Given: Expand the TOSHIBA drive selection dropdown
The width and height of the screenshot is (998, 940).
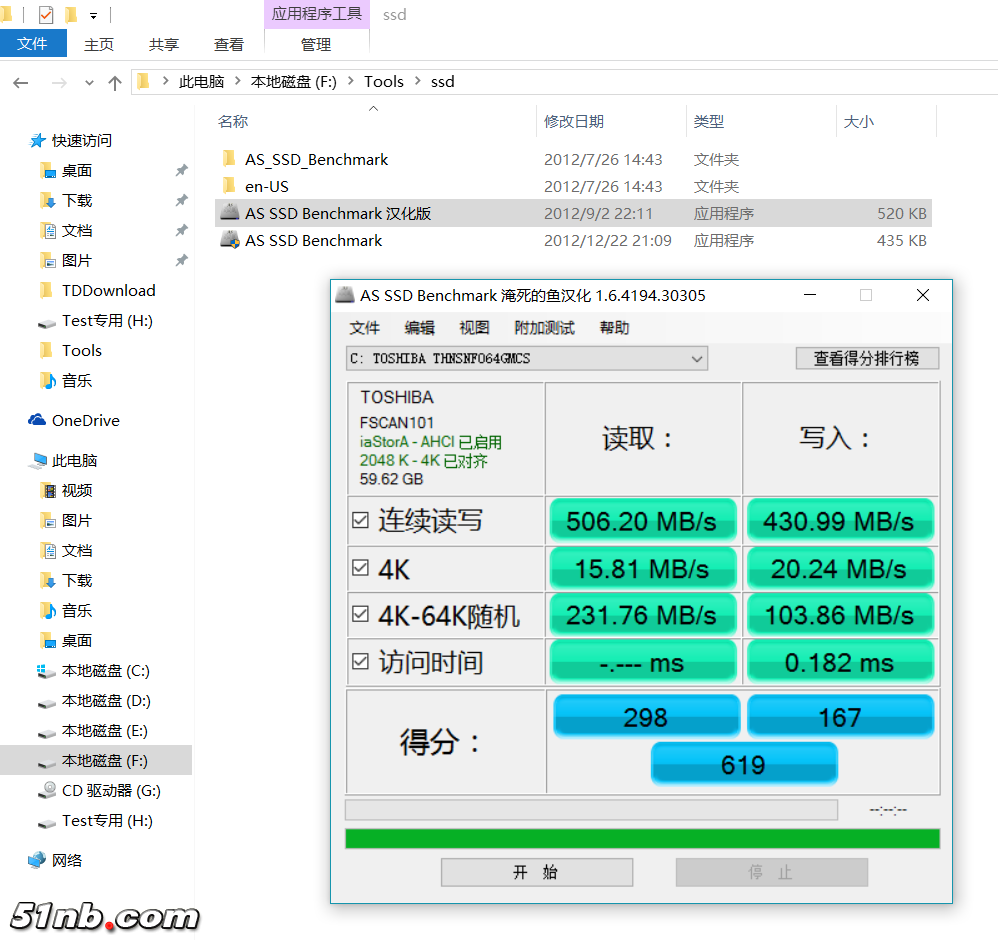Looking at the screenshot, I should pos(697,358).
